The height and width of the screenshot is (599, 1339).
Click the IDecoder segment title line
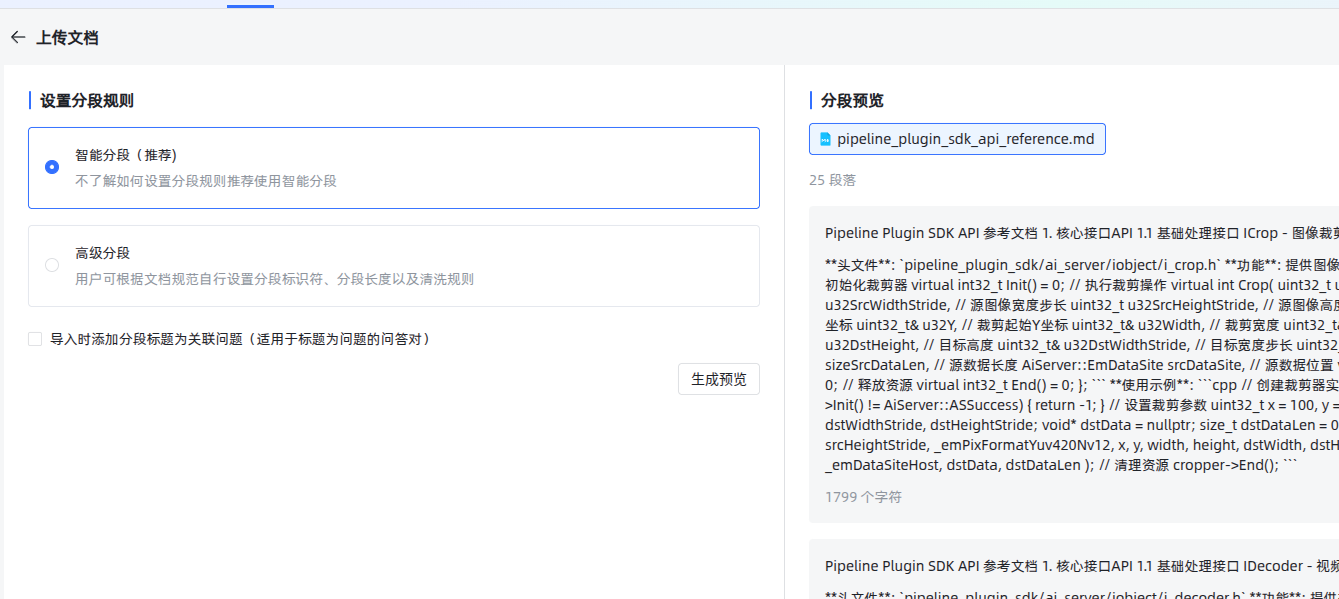point(1082,566)
